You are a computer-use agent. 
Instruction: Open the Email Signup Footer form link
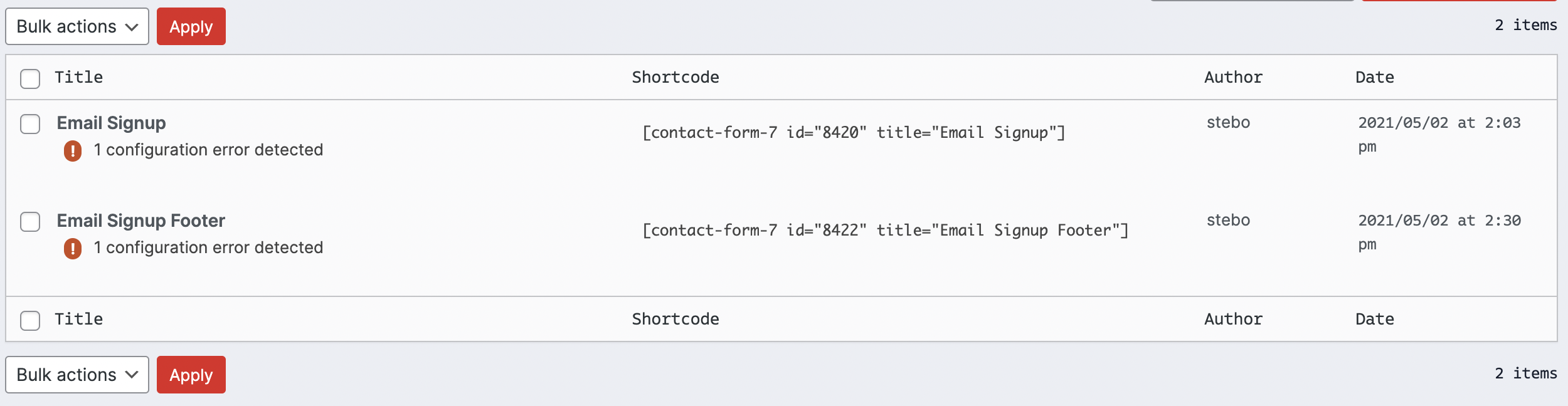click(x=141, y=221)
